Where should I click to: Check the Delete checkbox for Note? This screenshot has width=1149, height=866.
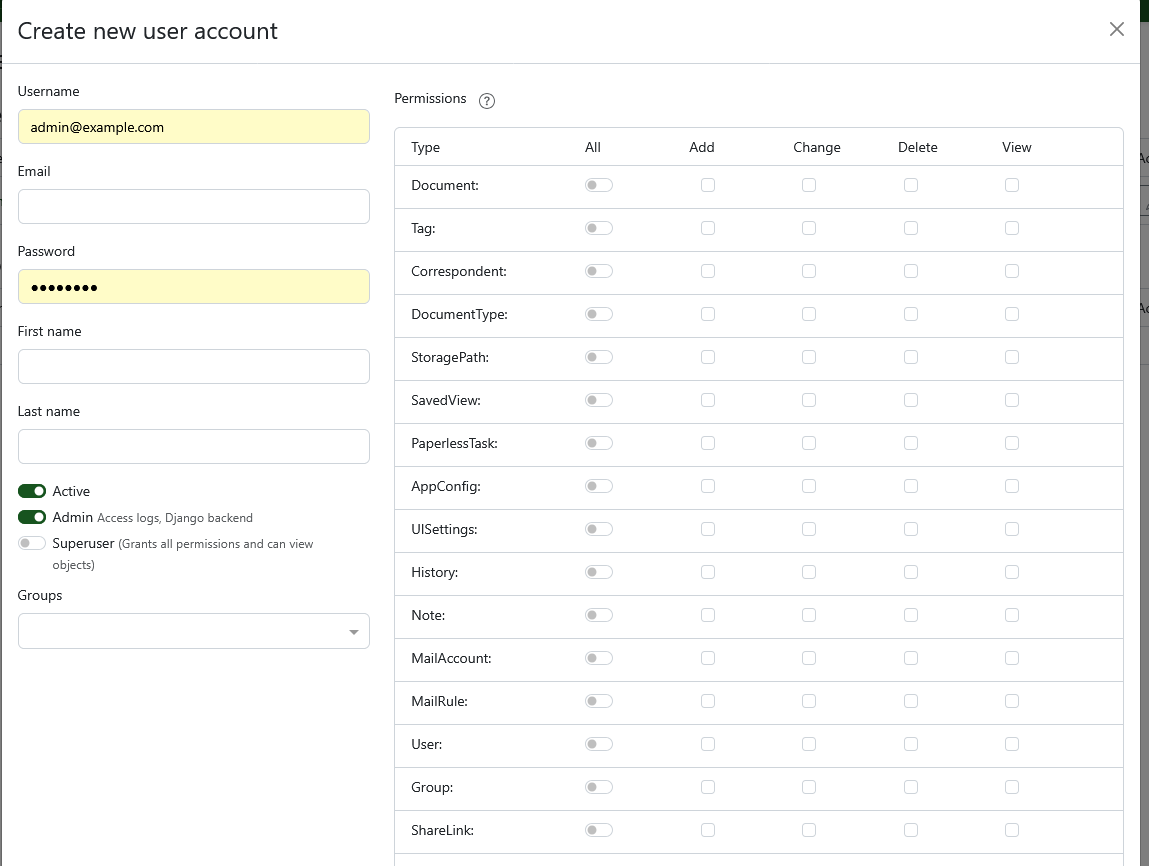tap(911, 615)
